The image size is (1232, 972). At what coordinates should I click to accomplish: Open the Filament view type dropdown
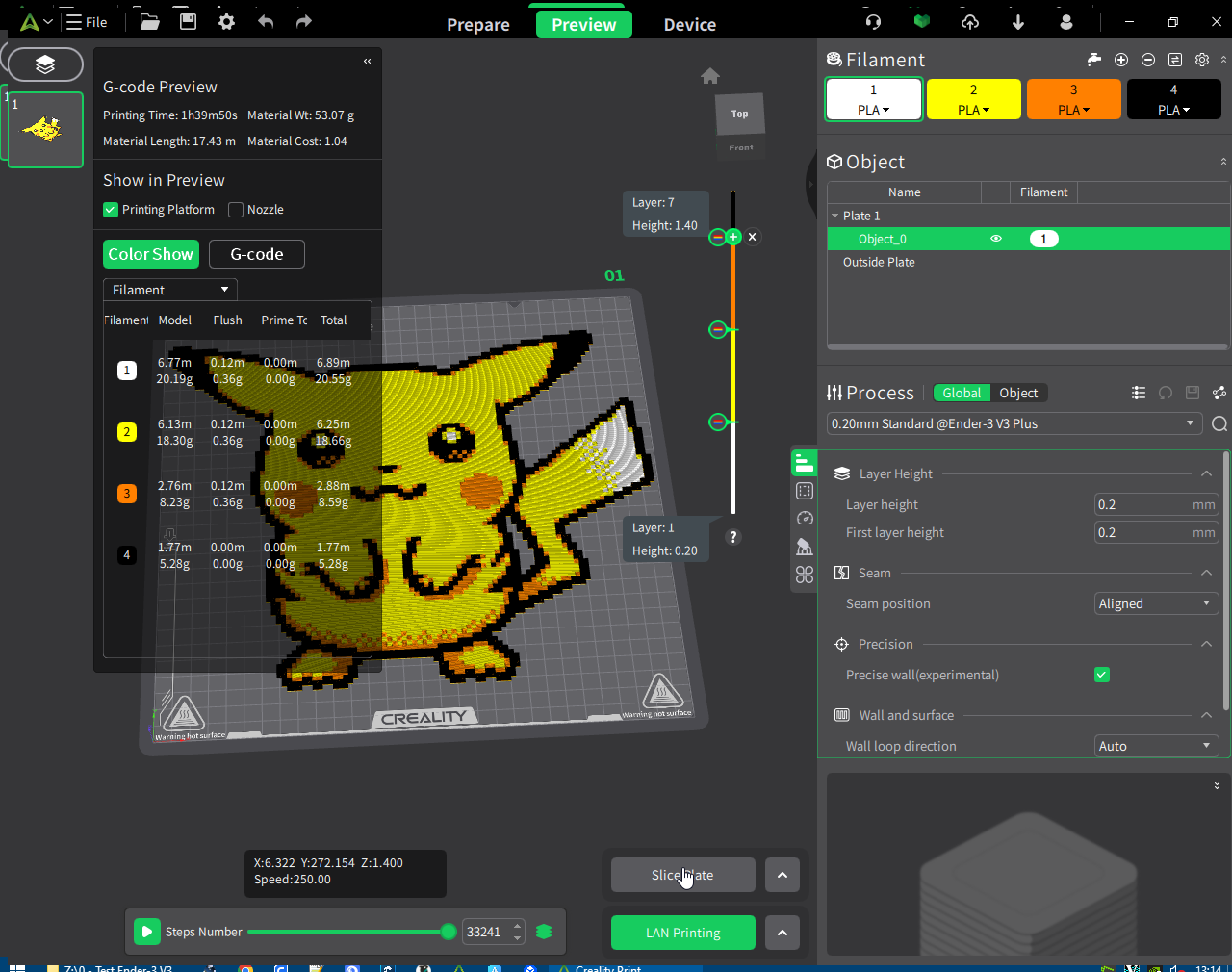(x=170, y=290)
